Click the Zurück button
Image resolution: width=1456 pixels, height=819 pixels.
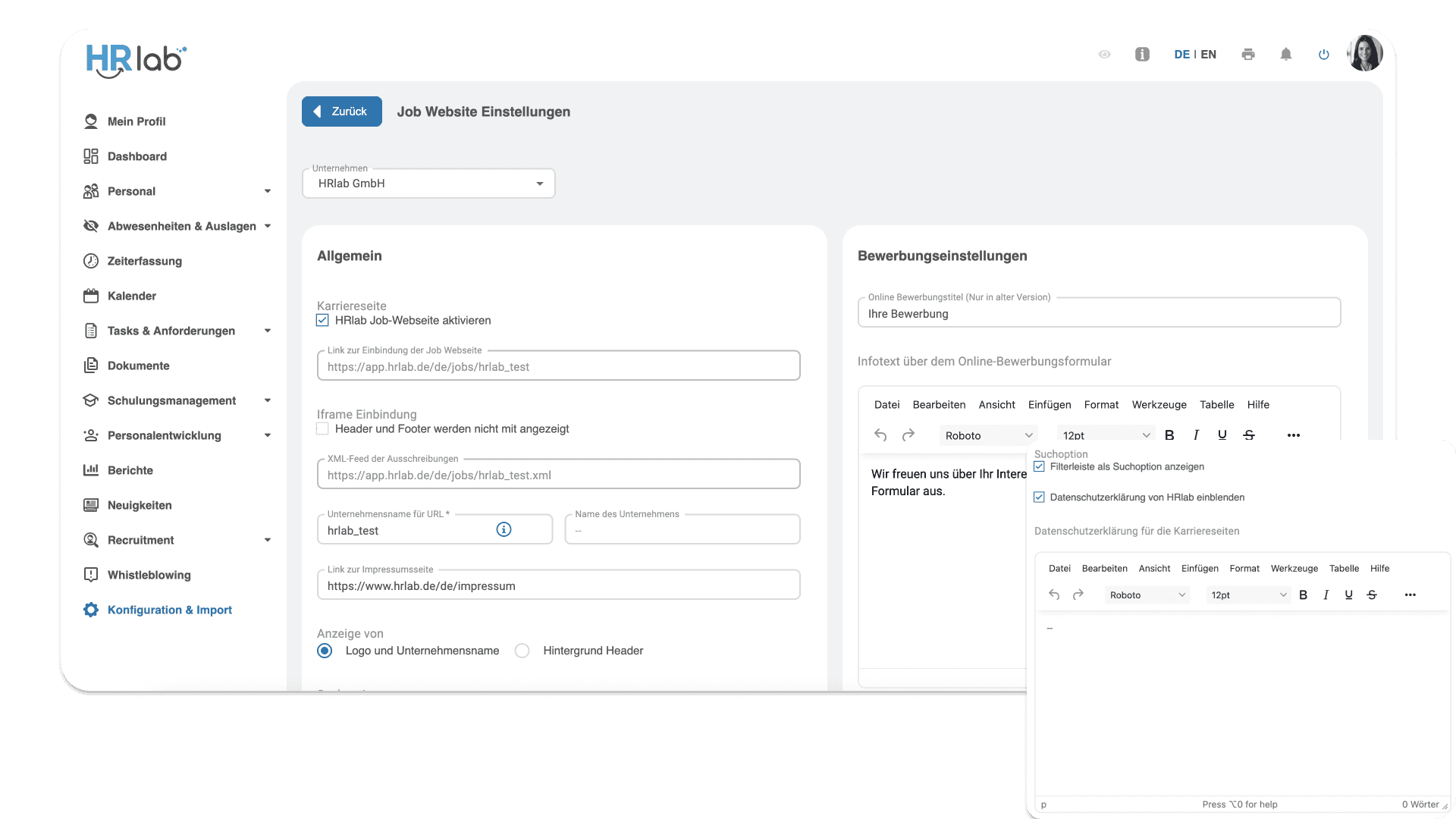tap(341, 111)
